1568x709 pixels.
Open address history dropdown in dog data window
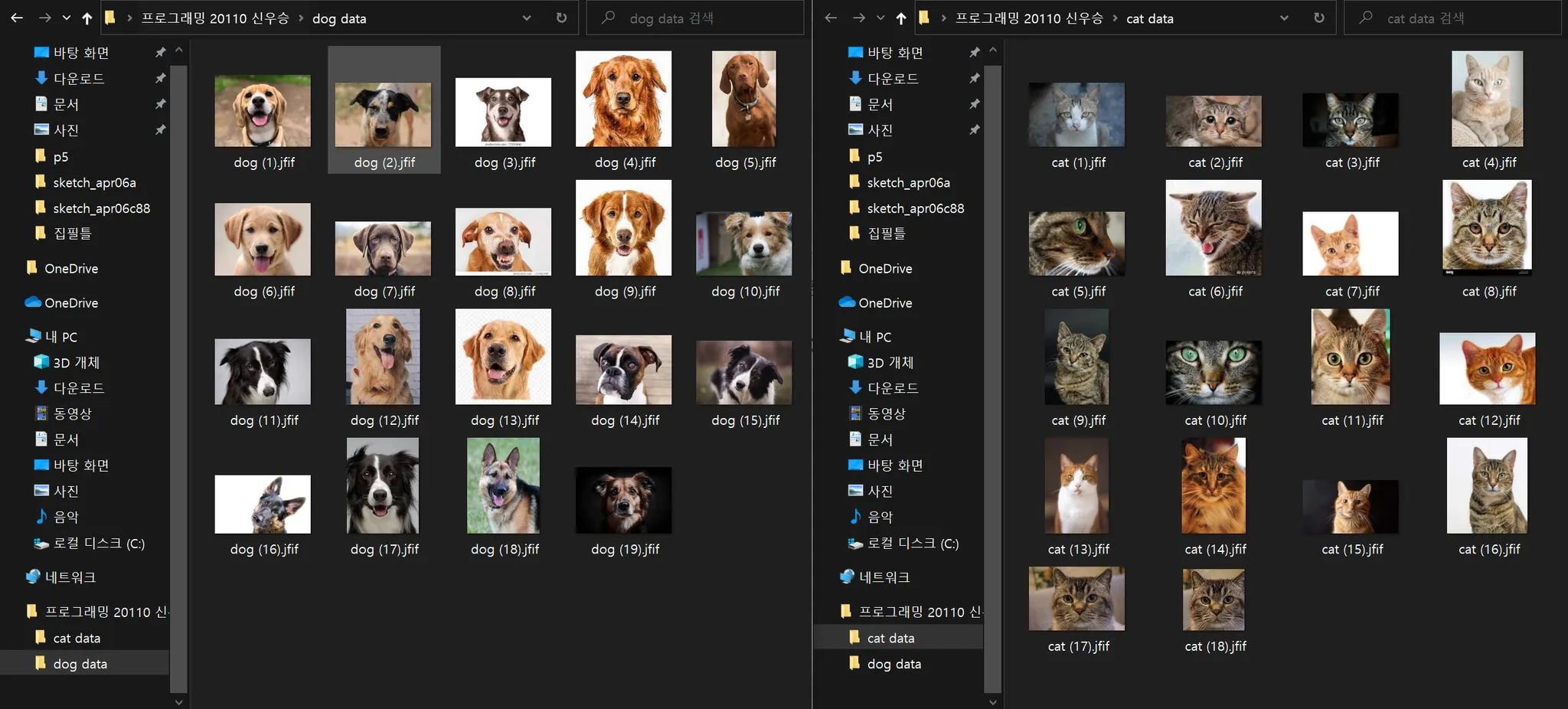pyautogui.click(x=527, y=18)
